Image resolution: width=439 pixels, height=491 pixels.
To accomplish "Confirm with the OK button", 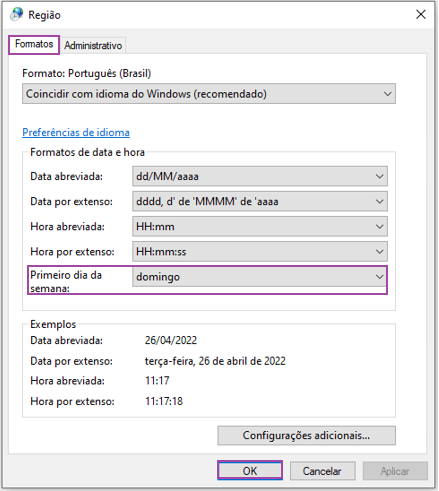I will click(250, 471).
